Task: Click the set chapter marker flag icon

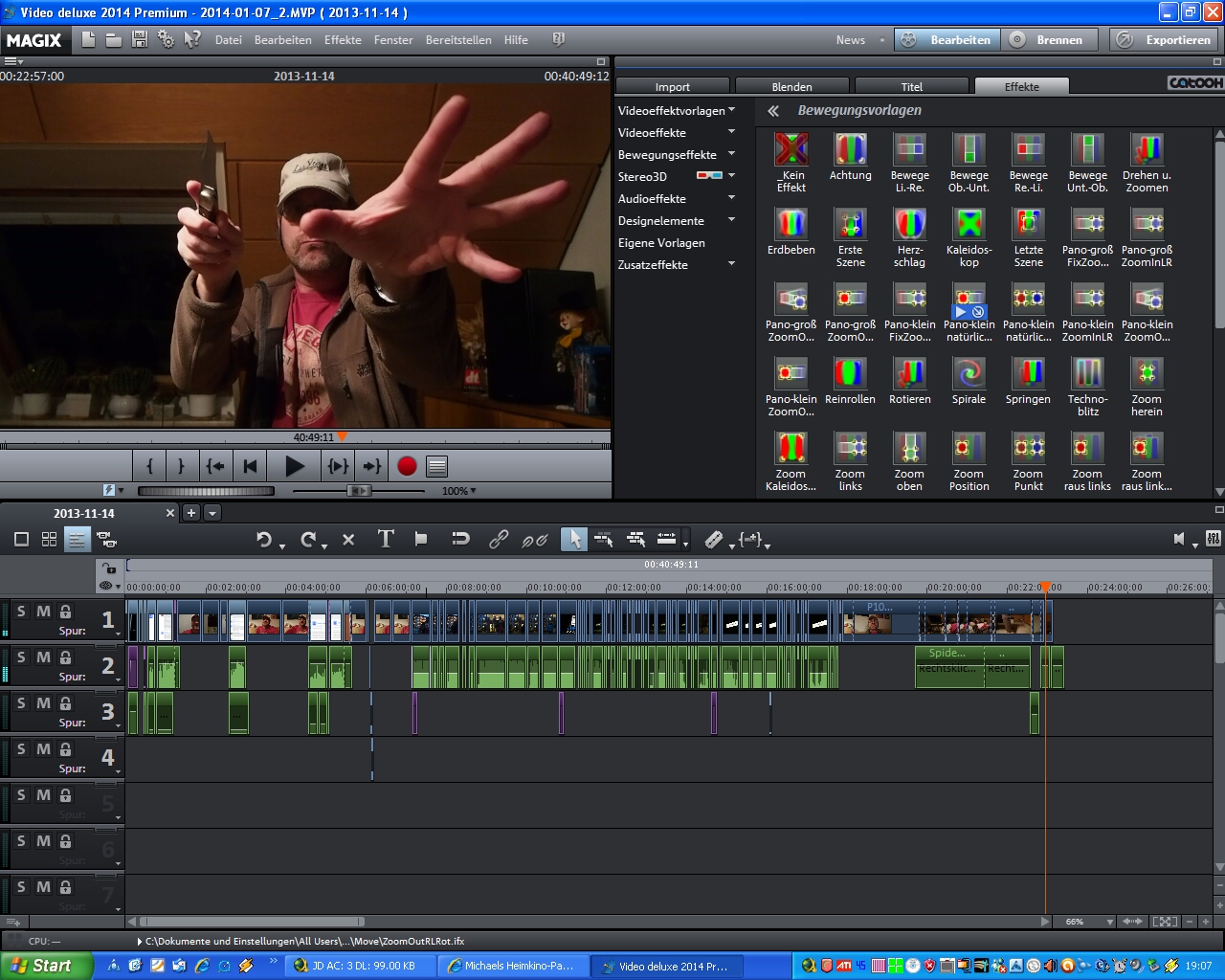Action: (x=421, y=539)
